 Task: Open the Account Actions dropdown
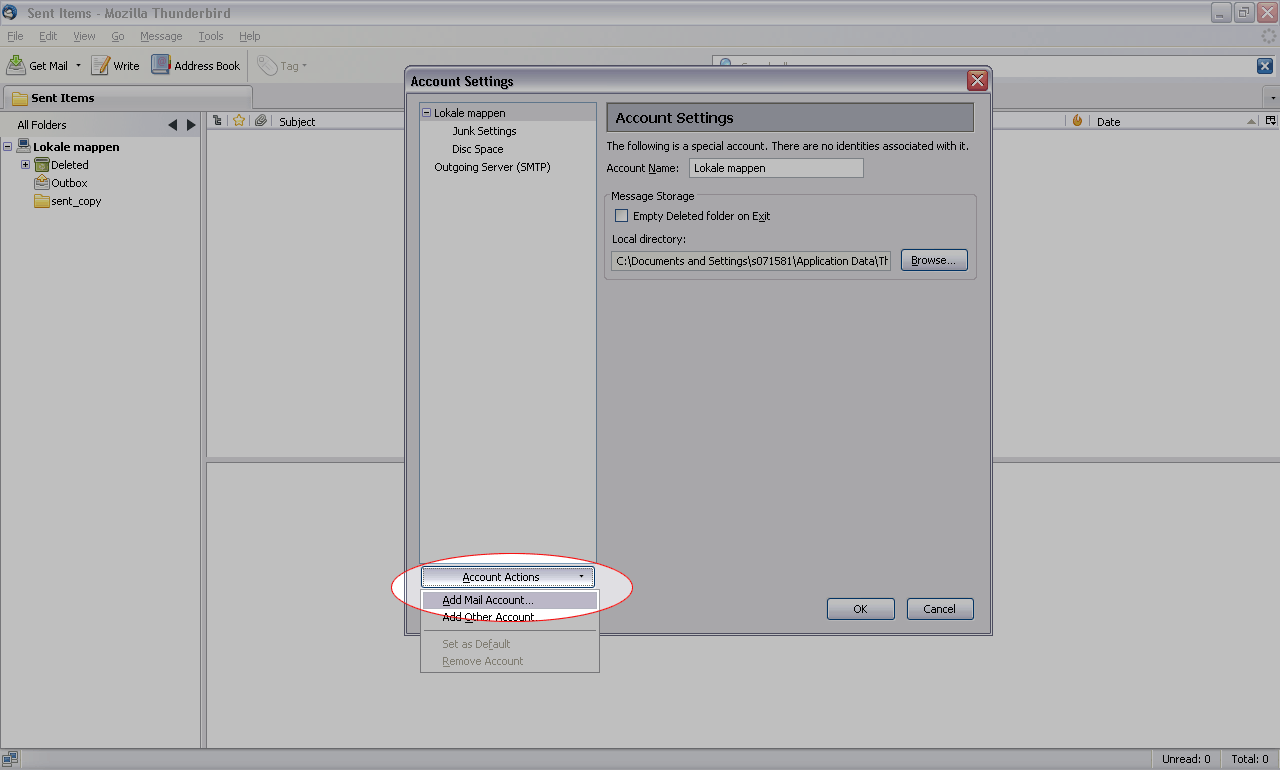coord(507,577)
